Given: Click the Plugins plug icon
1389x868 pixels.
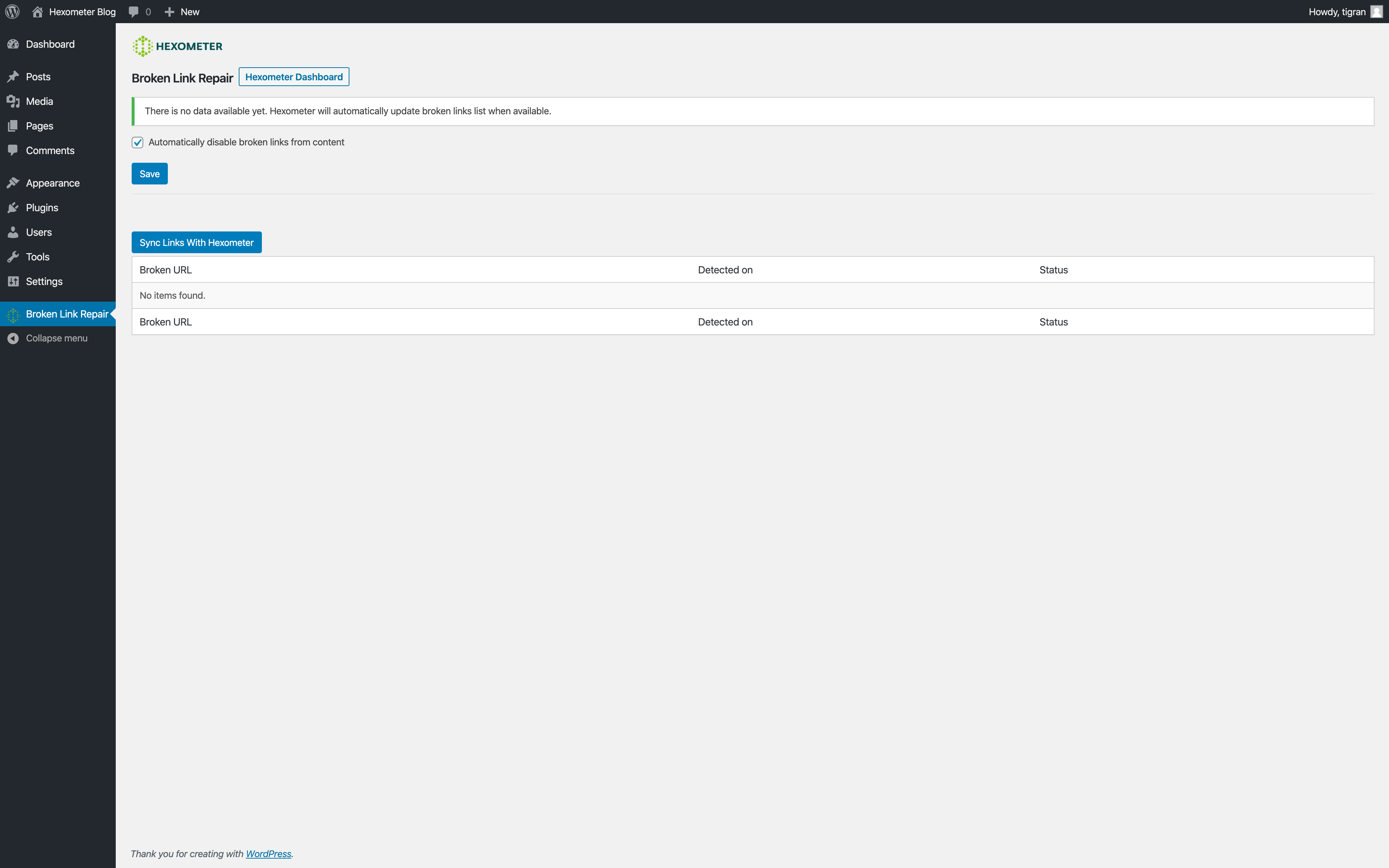Looking at the screenshot, I should 13,208.
